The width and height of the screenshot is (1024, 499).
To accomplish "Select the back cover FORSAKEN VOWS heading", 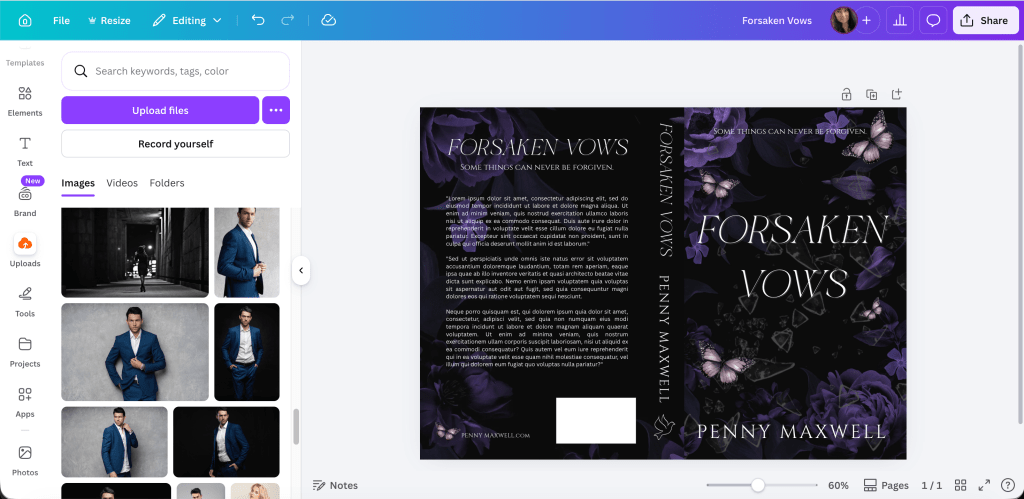I will (537, 147).
